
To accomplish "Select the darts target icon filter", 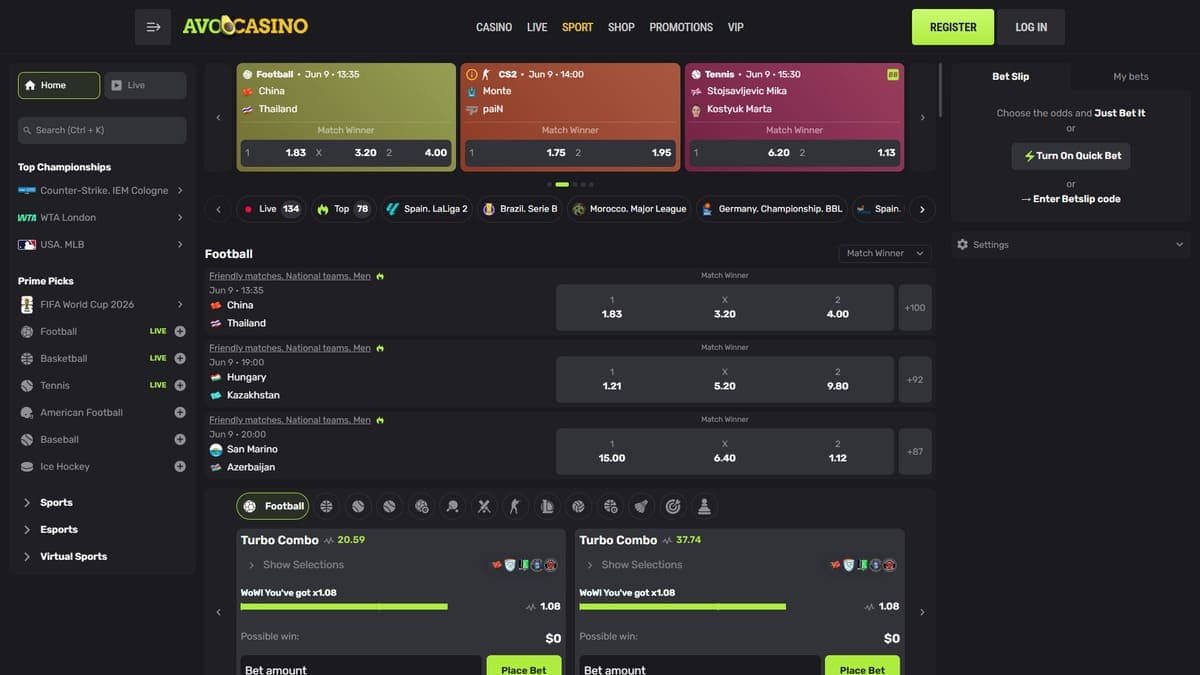I will coord(673,506).
